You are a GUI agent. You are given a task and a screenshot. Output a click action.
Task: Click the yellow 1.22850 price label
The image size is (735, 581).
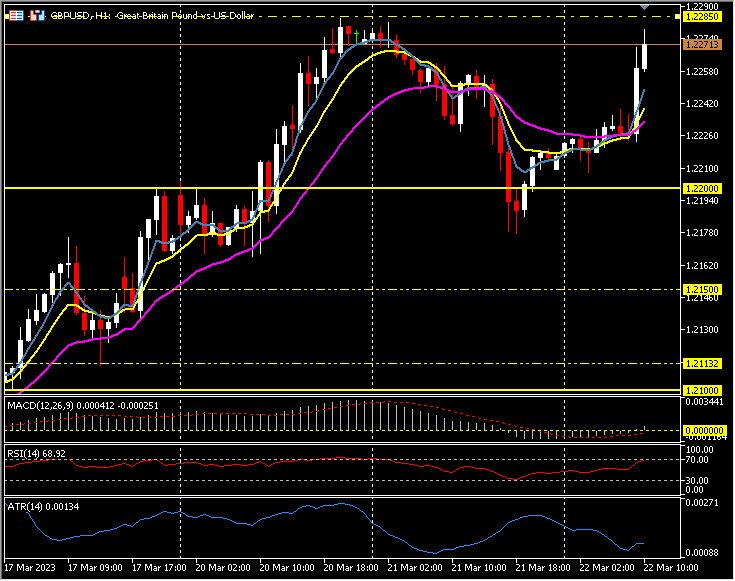click(x=703, y=17)
